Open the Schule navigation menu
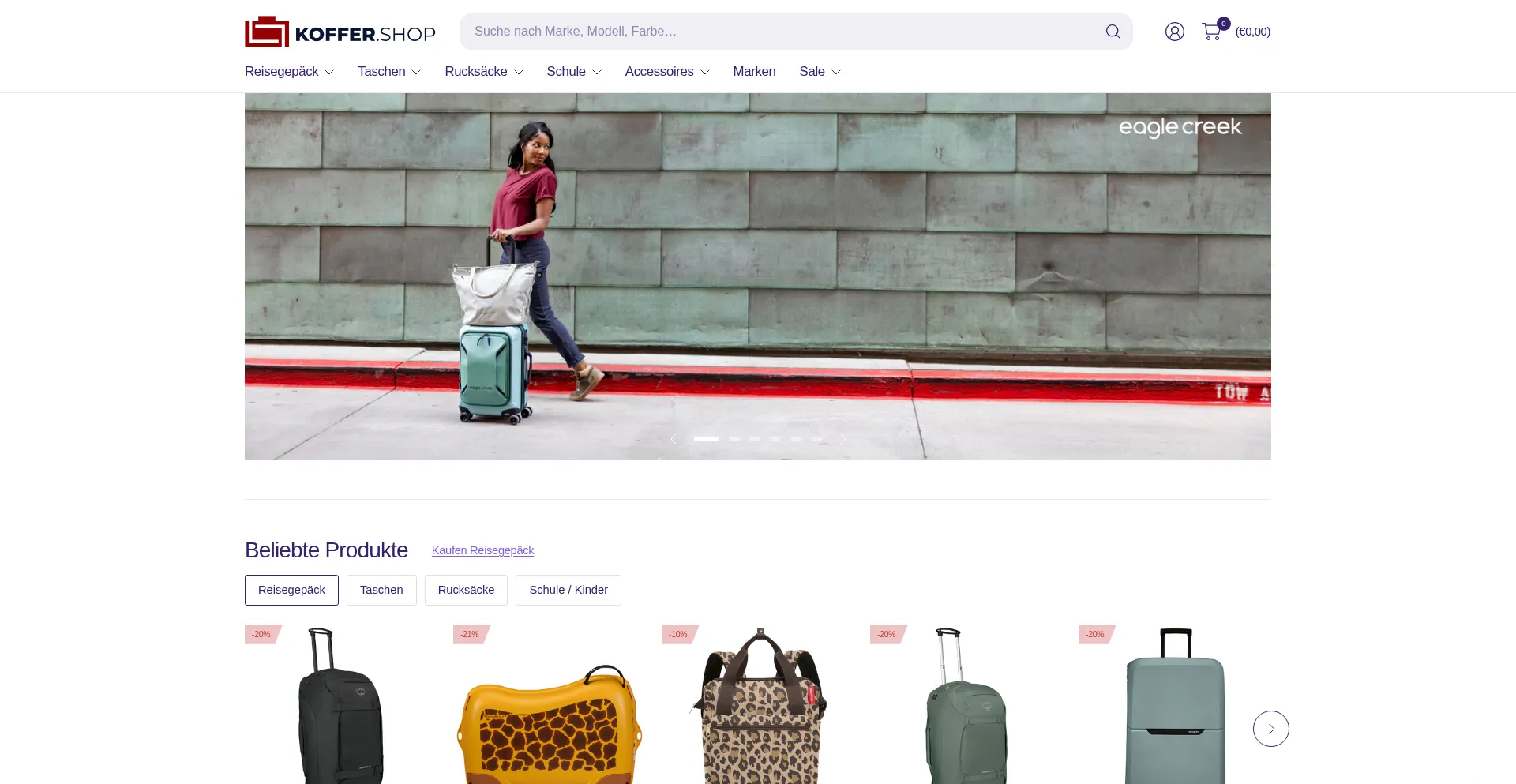 [574, 72]
